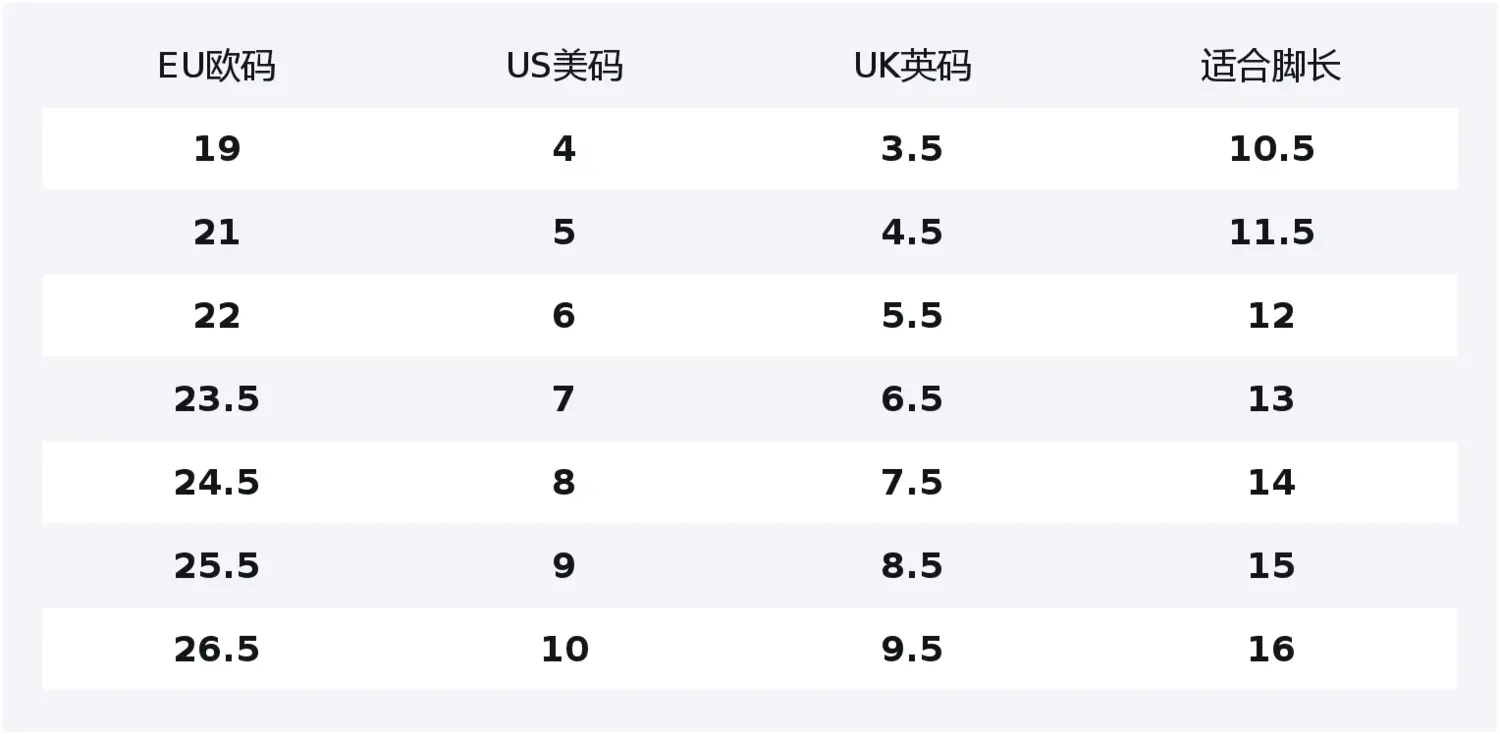Select foot length 16 cell
The height and width of the screenshot is (734, 1500).
1271,649
